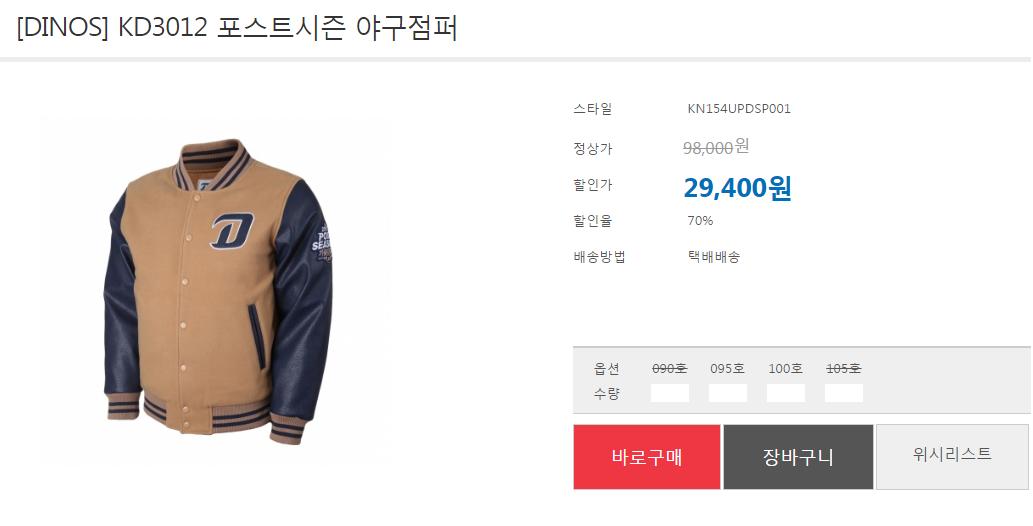Save item with the 위시리스트 button
The image size is (1033, 526).
952,457
